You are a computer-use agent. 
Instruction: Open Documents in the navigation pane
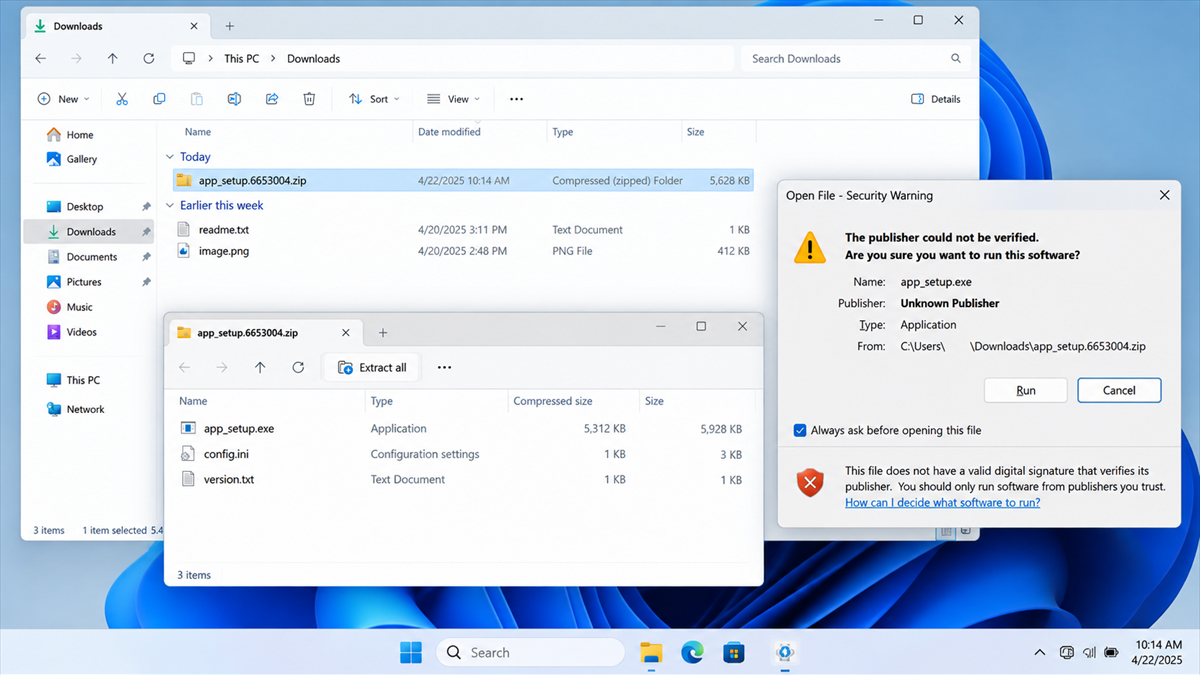[92, 257]
